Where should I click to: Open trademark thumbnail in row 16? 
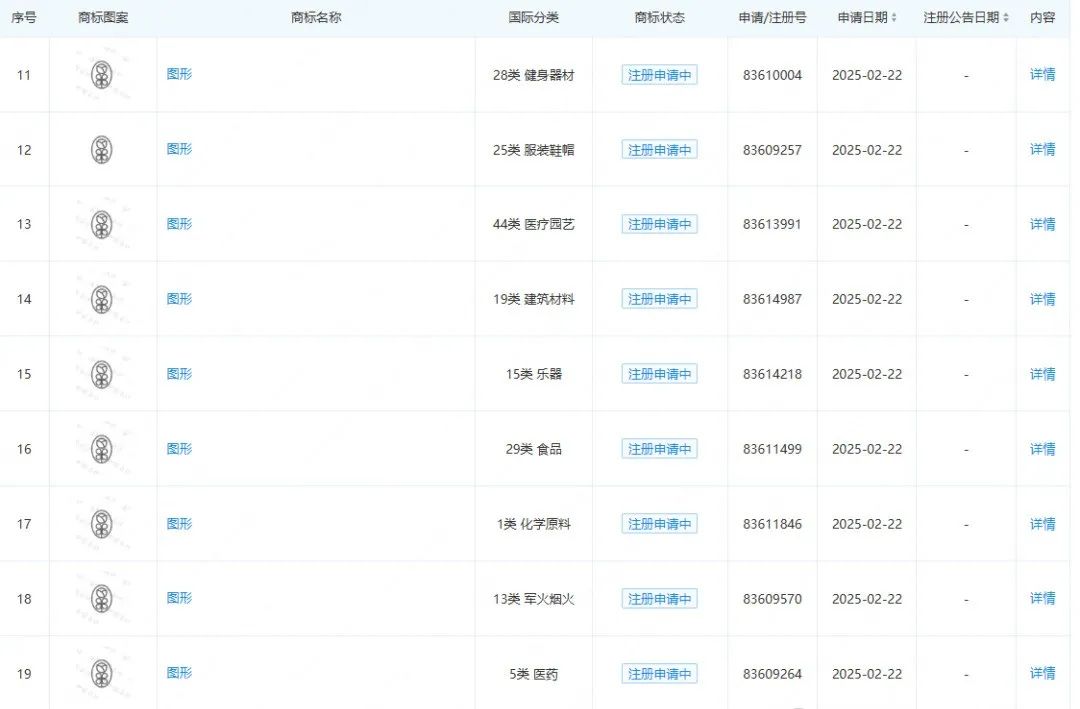coord(102,449)
